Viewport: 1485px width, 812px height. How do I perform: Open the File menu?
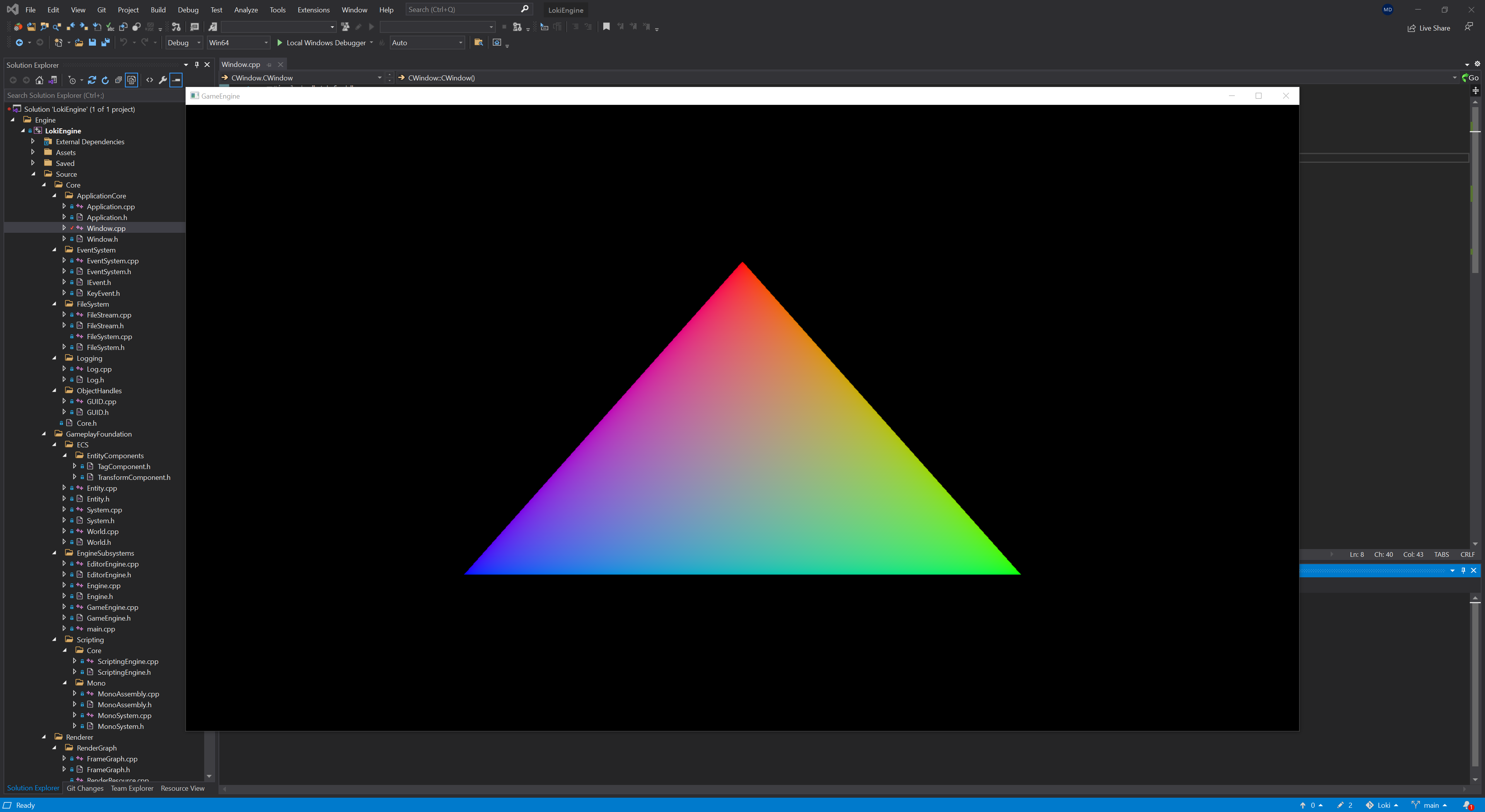click(31, 10)
